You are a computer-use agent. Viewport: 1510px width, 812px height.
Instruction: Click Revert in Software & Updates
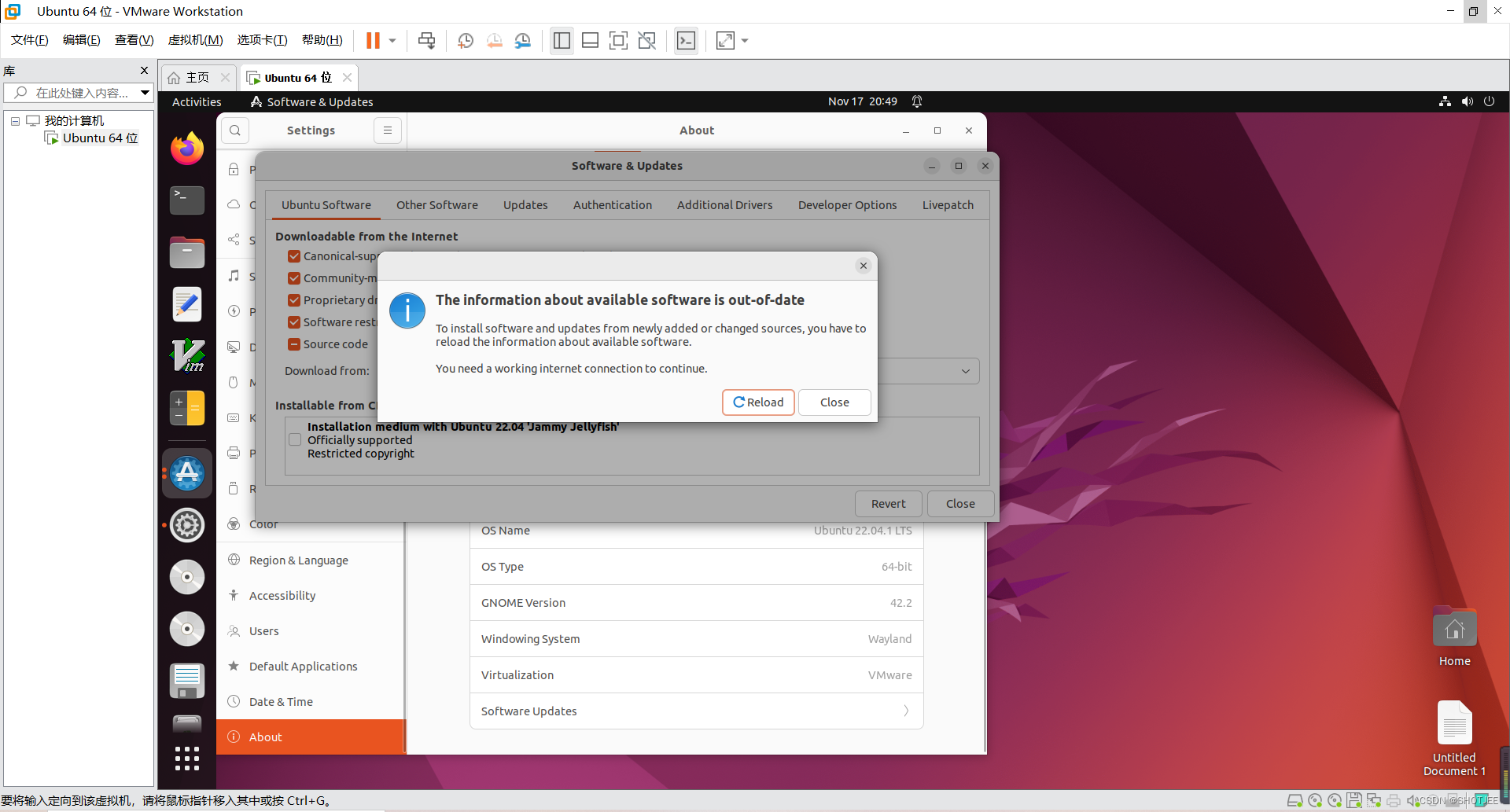[888, 504]
